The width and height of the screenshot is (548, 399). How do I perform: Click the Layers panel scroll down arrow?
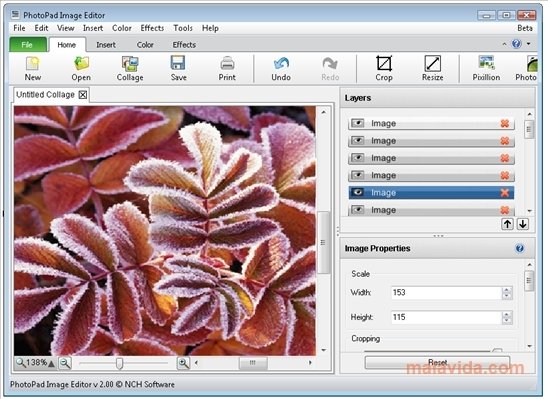pos(529,211)
